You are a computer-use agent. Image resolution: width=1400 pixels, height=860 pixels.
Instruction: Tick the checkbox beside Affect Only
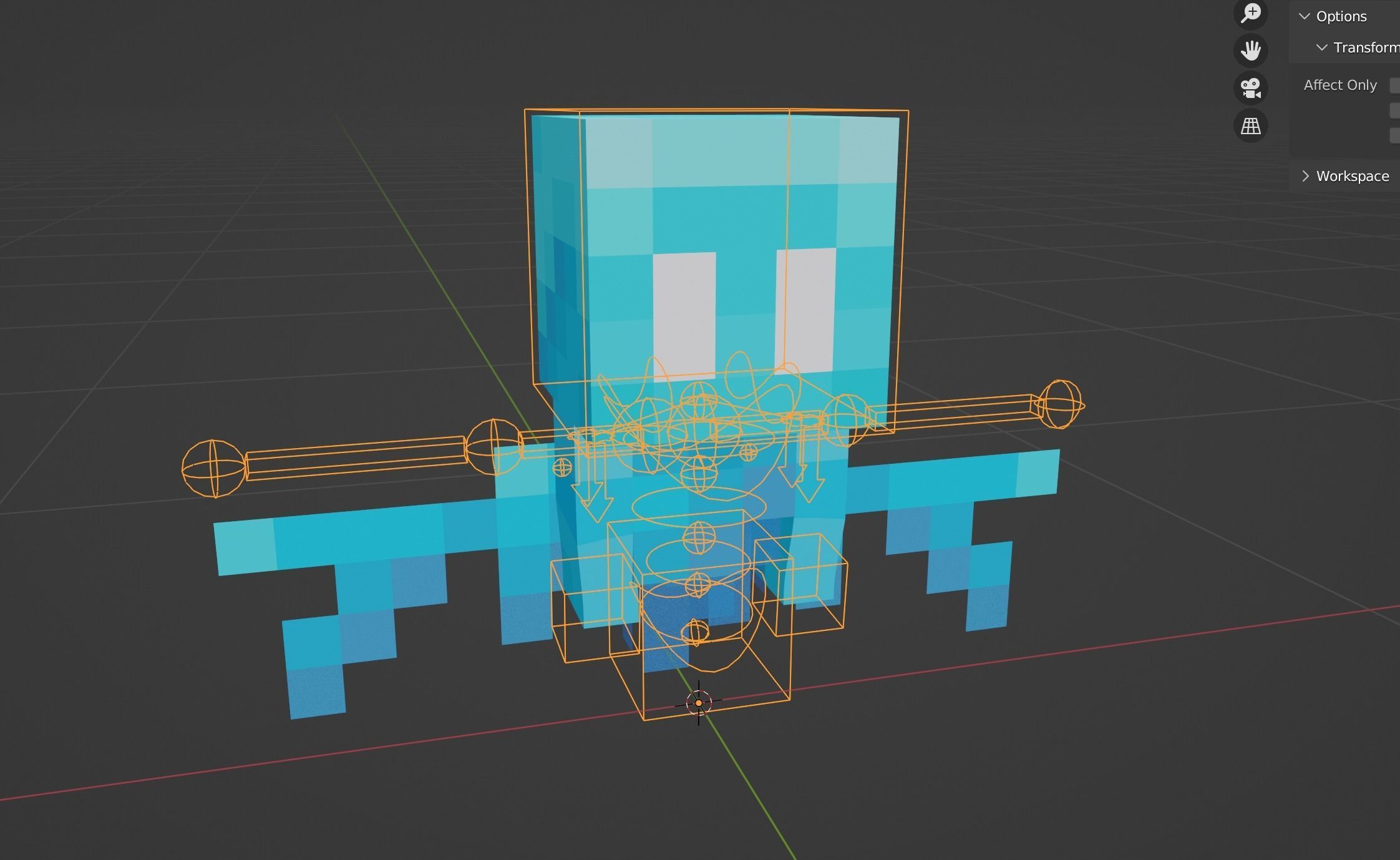1395,86
